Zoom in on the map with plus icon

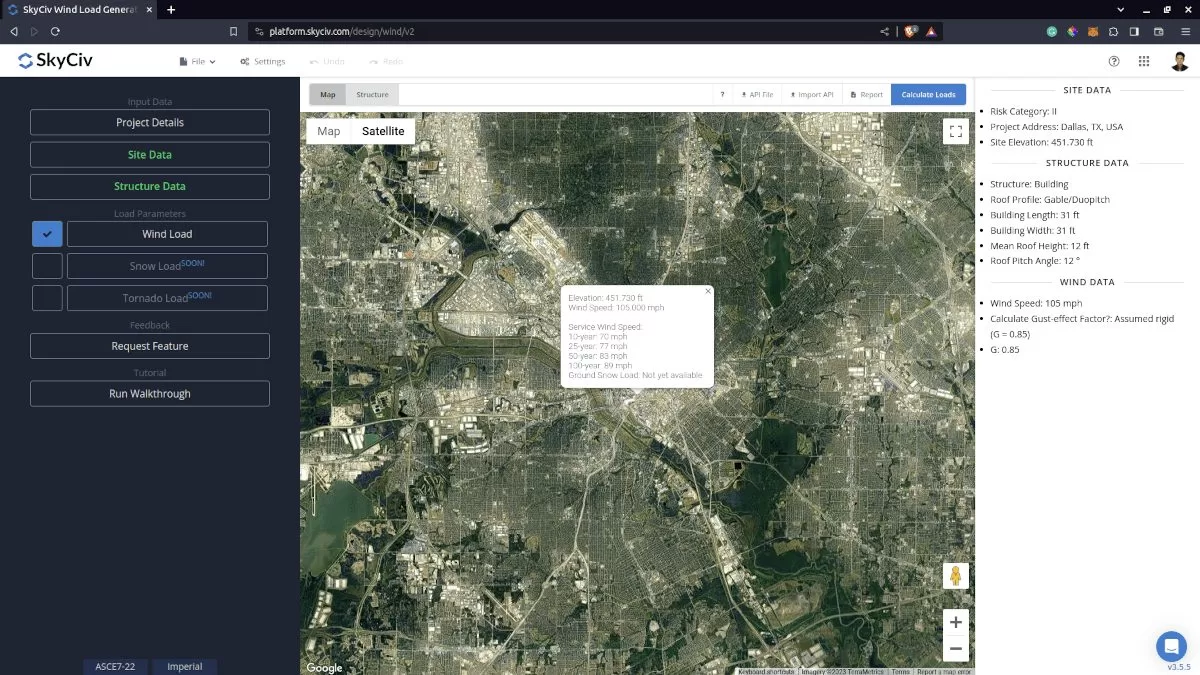pyautogui.click(x=955, y=622)
